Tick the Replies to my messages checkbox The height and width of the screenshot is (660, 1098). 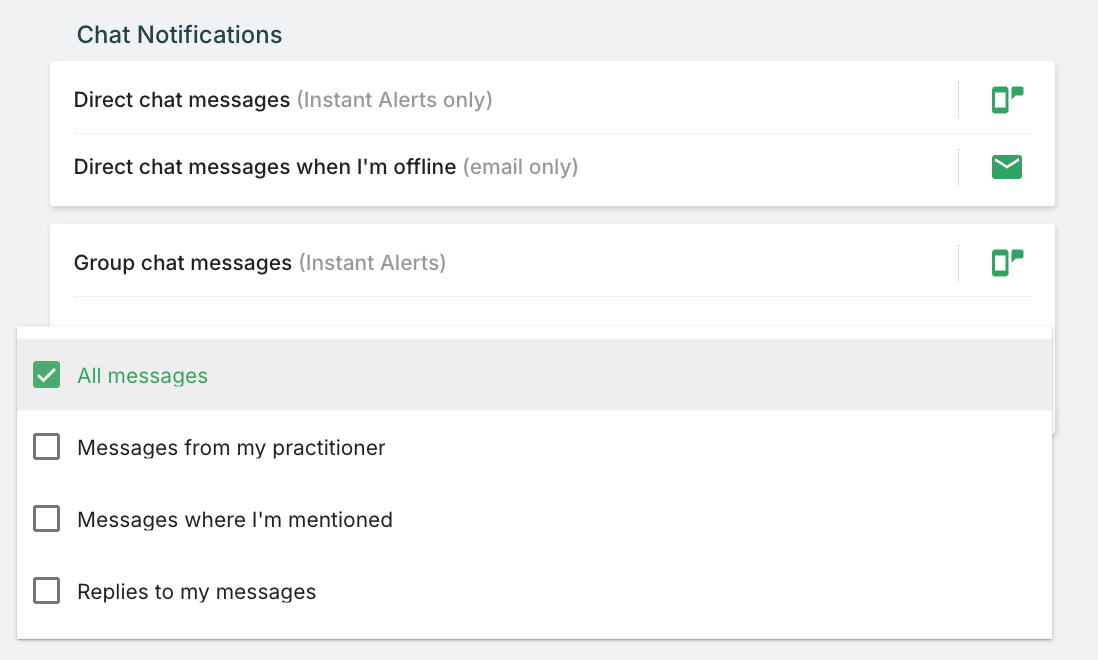point(47,591)
